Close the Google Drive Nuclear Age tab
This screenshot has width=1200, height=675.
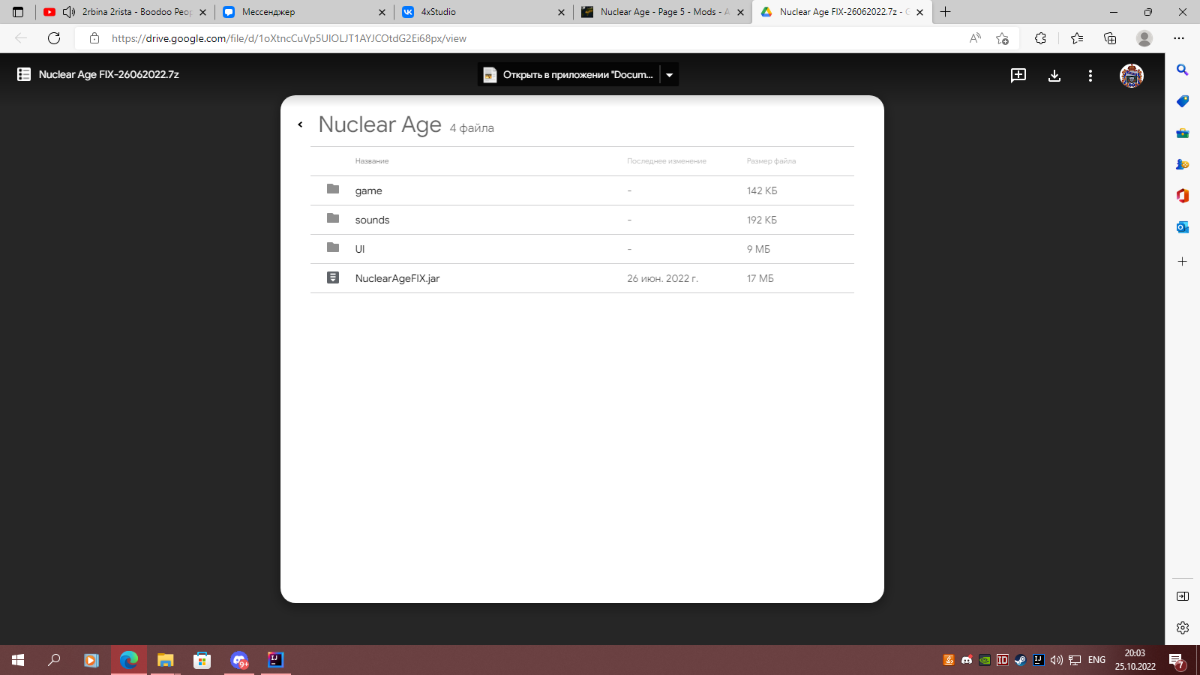[922, 12]
